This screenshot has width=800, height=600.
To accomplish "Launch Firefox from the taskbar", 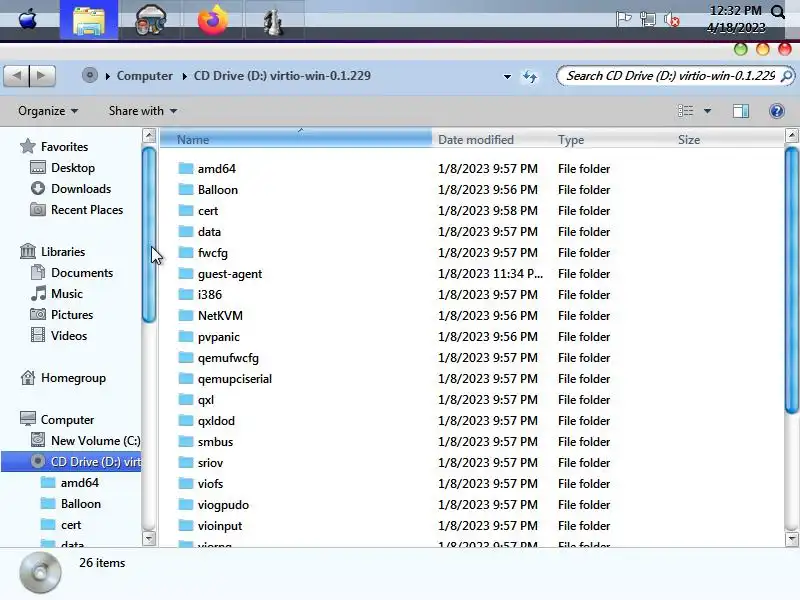I will click(213, 19).
